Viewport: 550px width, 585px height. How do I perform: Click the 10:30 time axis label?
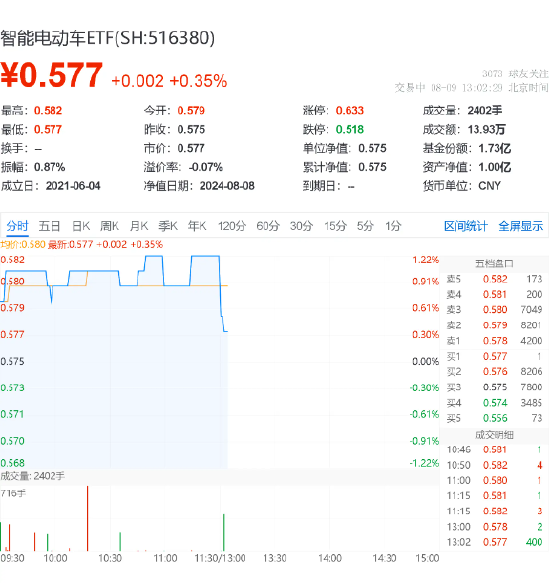click(x=110, y=559)
